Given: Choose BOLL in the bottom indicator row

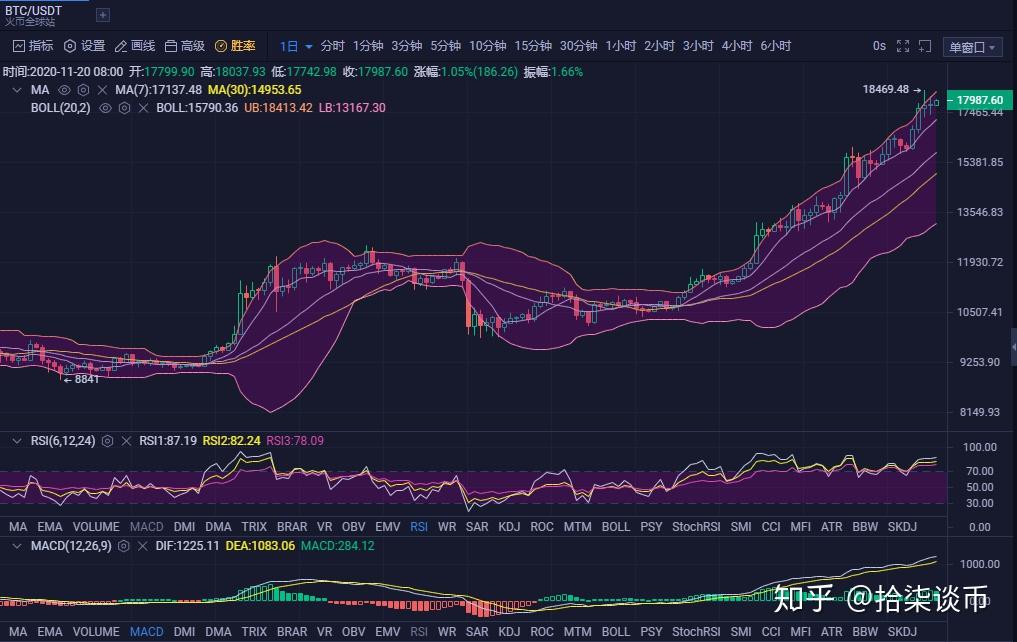Looking at the screenshot, I should tap(616, 632).
